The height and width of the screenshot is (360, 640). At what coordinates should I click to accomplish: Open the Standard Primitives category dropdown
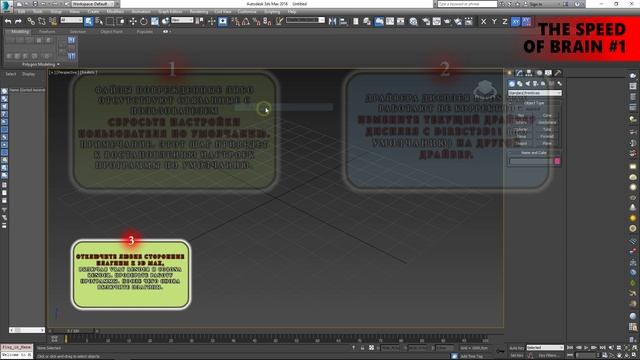point(535,93)
